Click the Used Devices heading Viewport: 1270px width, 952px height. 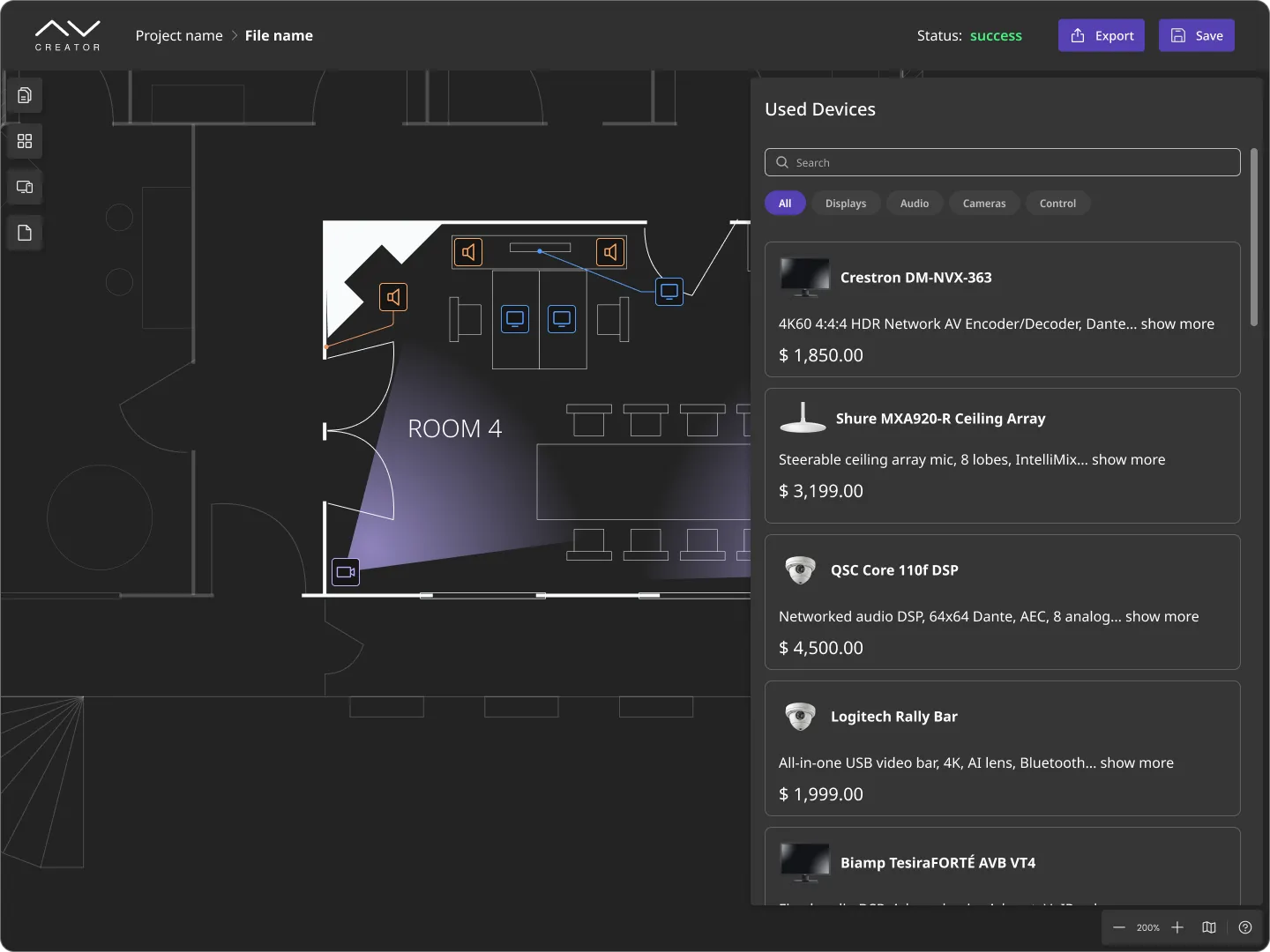coord(820,109)
